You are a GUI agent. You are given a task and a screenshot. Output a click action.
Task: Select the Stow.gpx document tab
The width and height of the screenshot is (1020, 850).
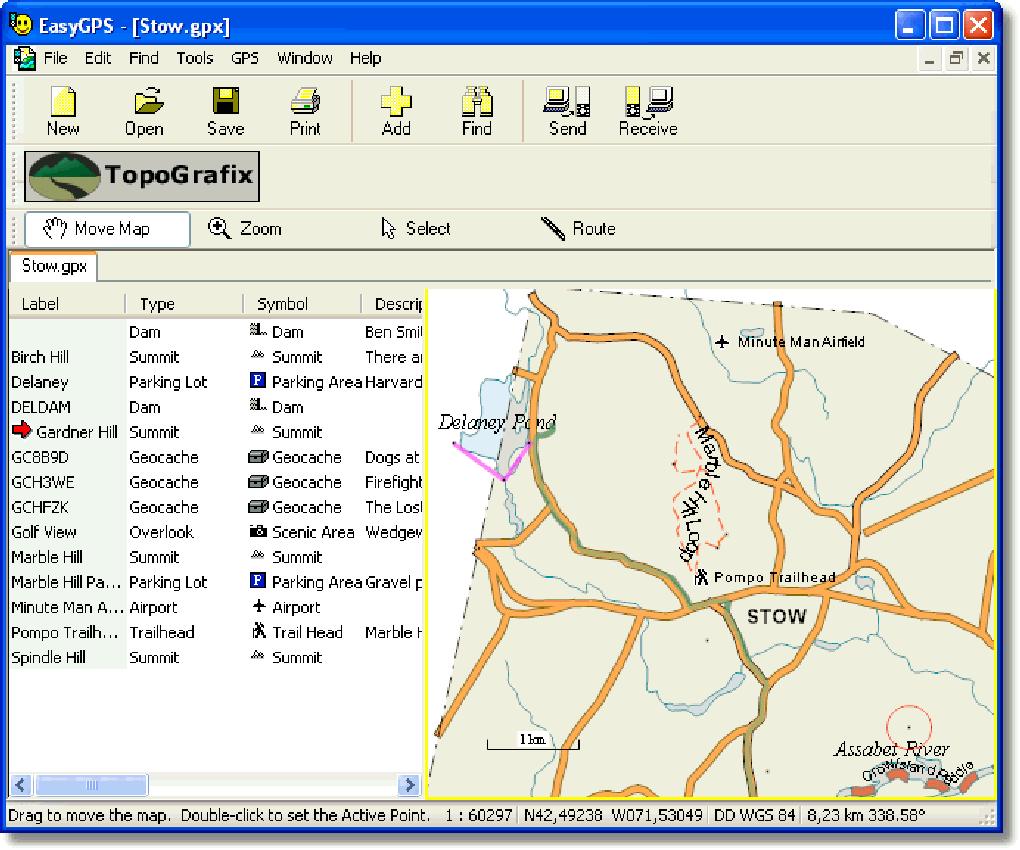(54, 267)
